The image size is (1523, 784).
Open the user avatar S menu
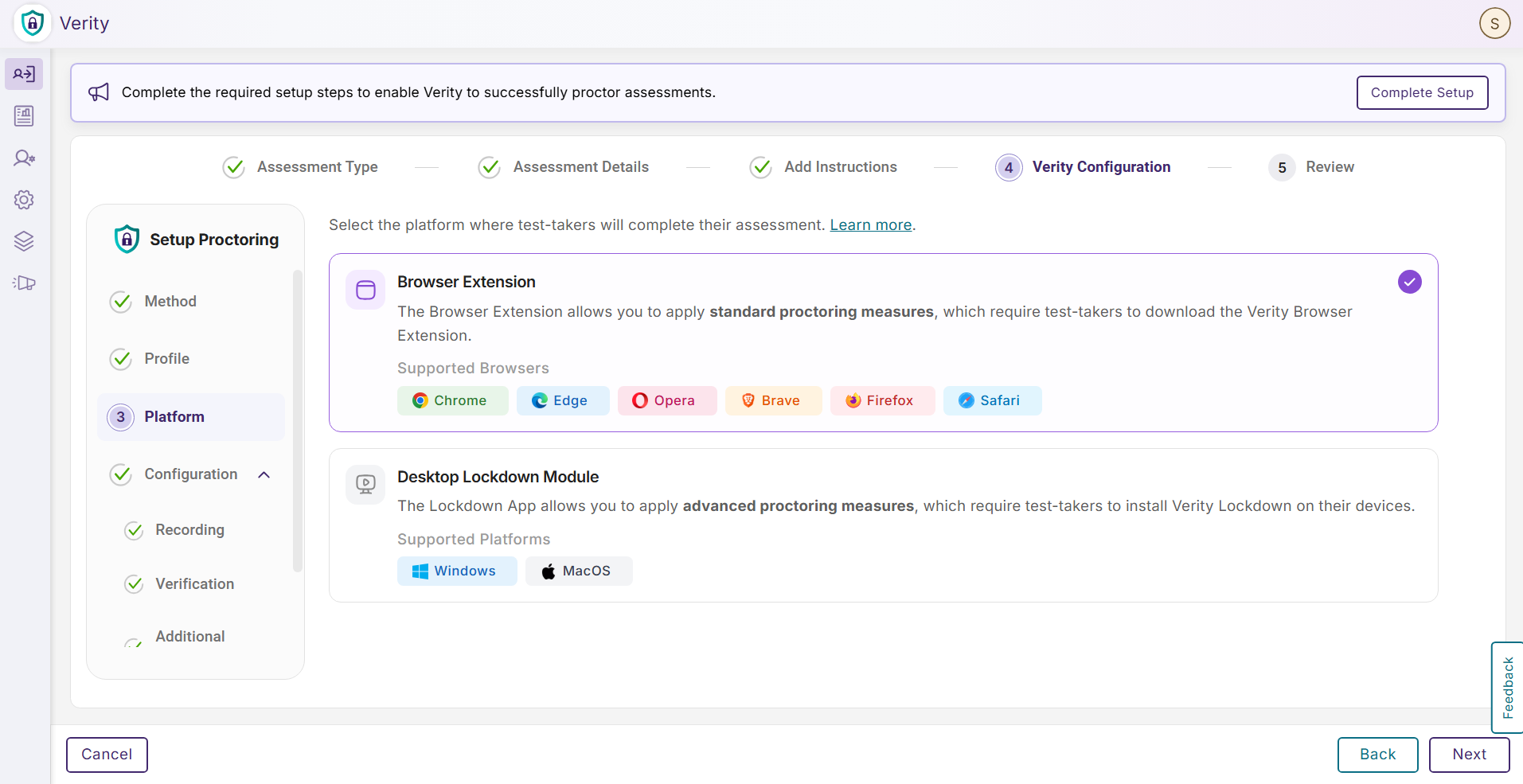point(1494,23)
